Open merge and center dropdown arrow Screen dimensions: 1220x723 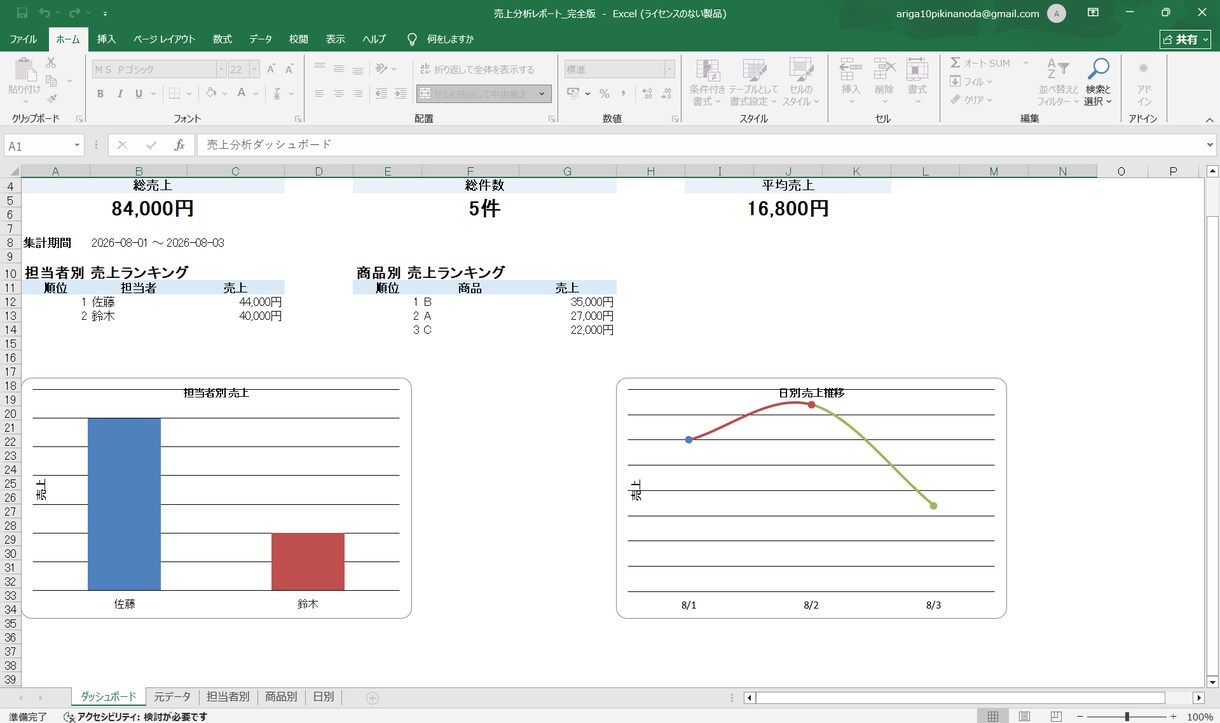[543, 93]
